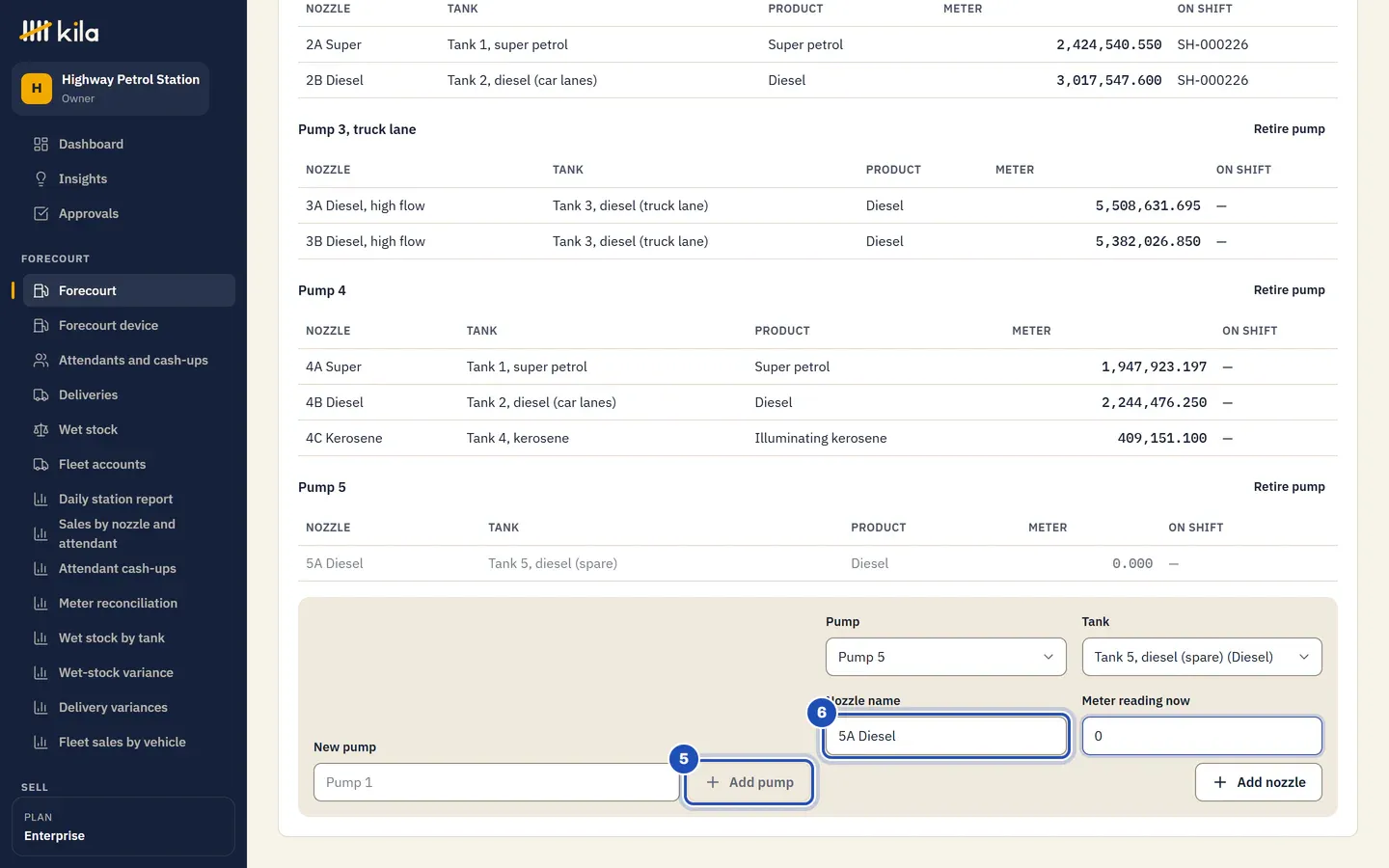Click the Insights lightbulb icon

click(41, 178)
